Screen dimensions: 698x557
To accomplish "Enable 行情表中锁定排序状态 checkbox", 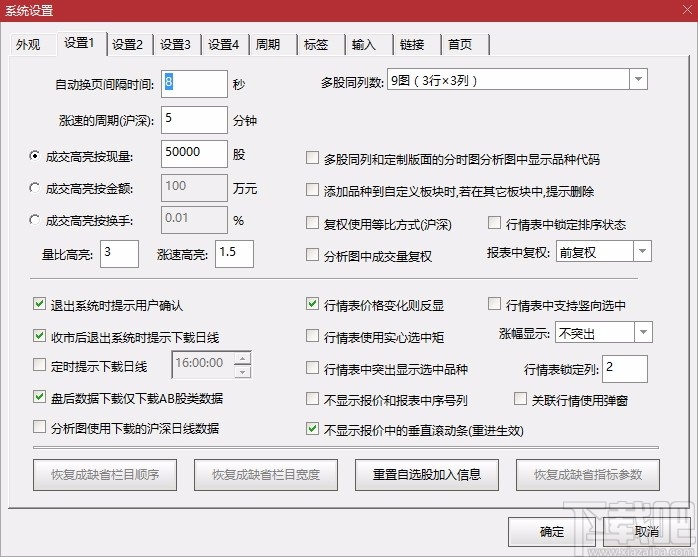I will pos(494,223).
